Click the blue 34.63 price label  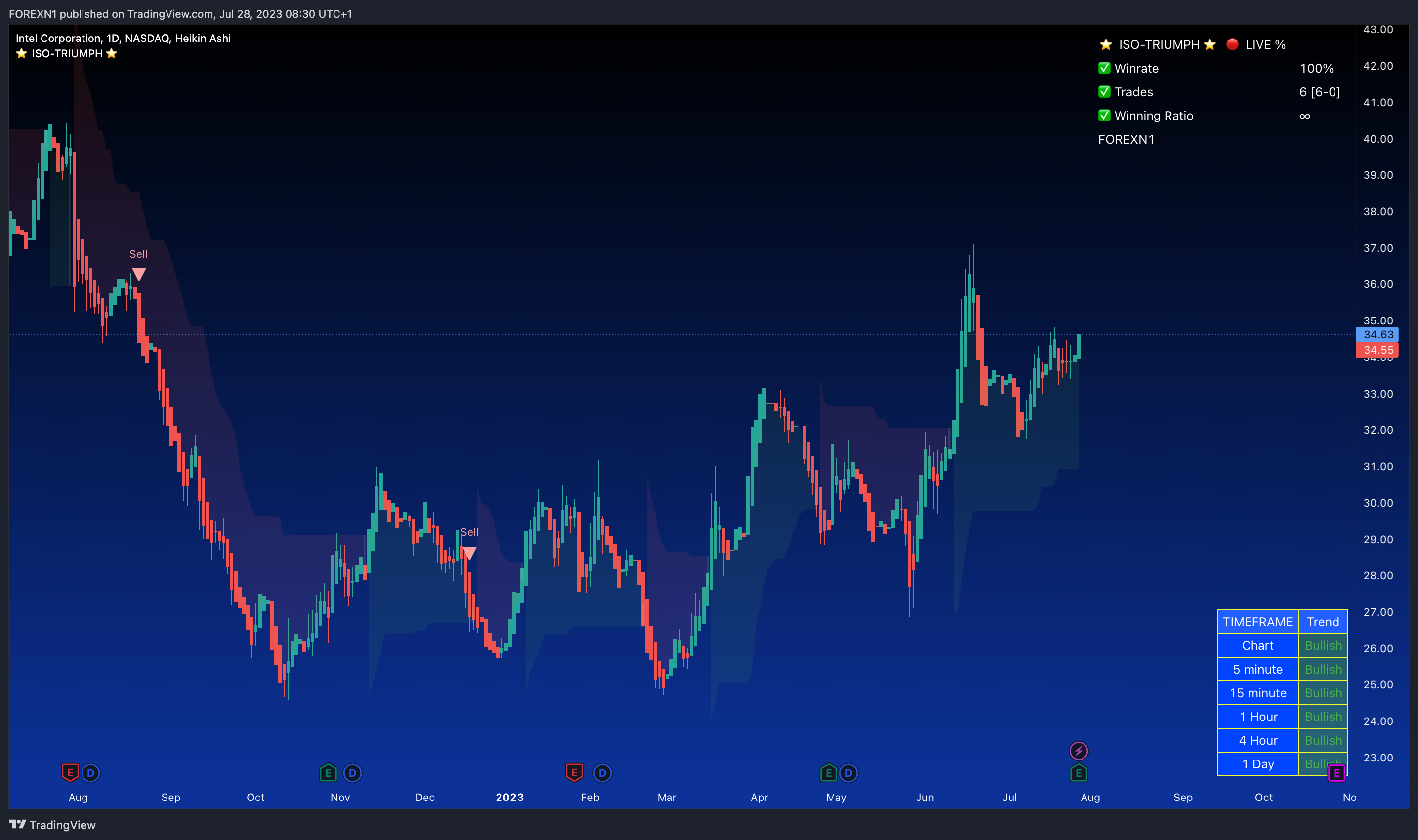tap(1377, 334)
